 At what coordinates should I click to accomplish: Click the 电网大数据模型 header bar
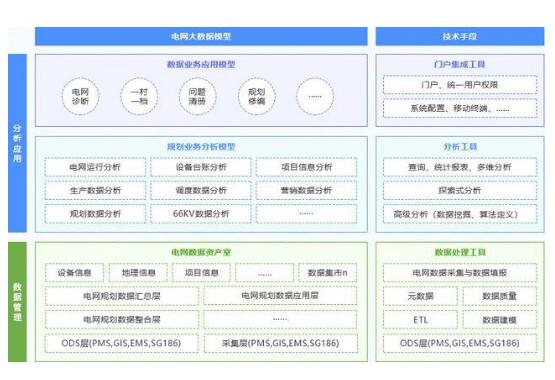coord(201,36)
